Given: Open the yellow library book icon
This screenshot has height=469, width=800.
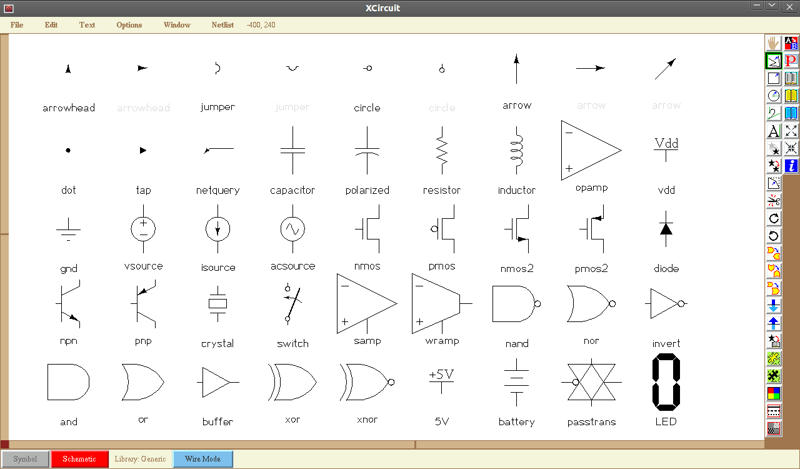Looking at the screenshot, I should pyautogui.click(x=791, y=95).
